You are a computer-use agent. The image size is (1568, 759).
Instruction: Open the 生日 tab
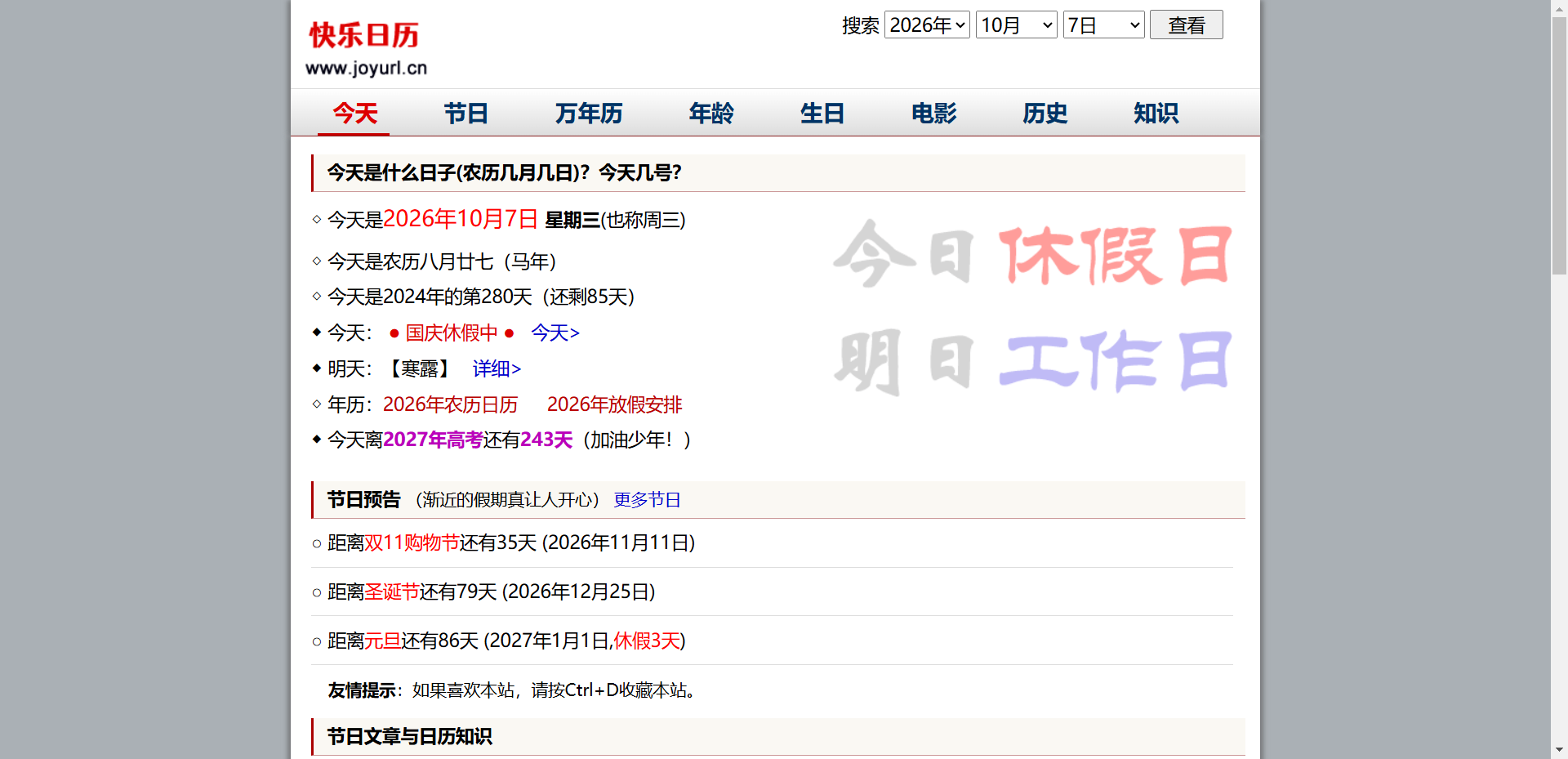[x=822, y=113]
